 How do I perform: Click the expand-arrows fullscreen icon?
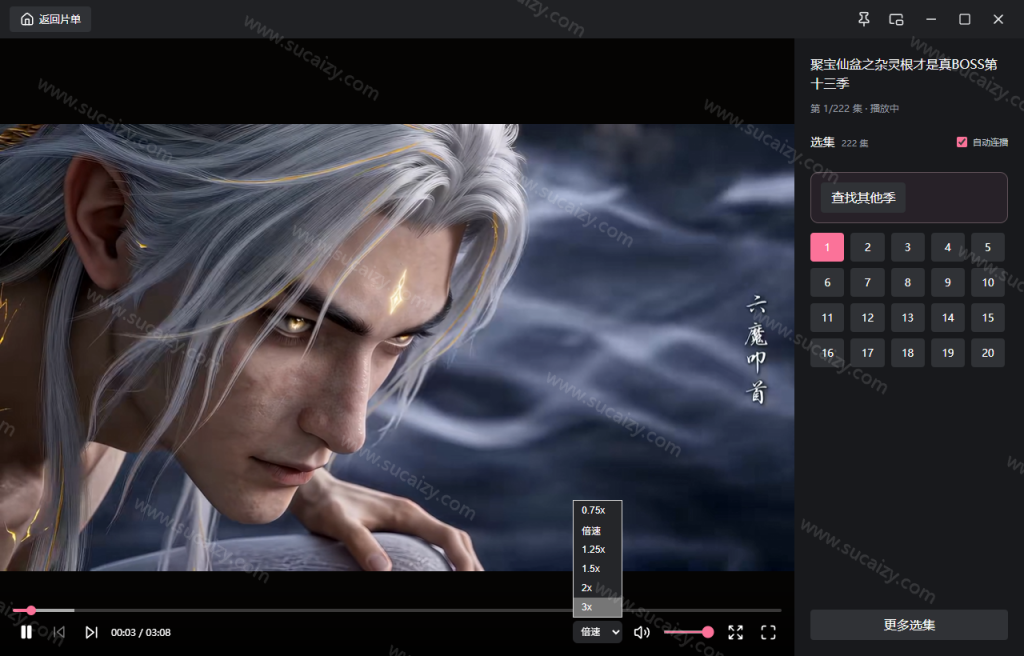tap(735, 632)
